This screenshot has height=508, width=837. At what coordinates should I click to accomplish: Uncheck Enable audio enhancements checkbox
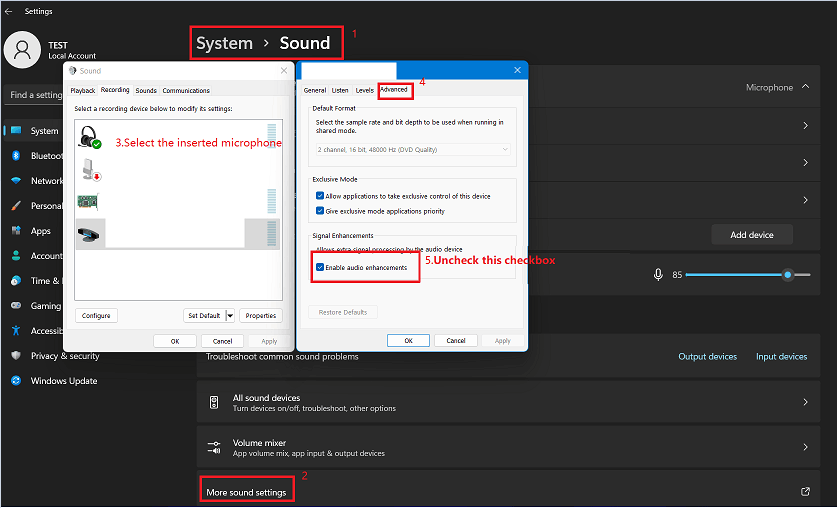click(x=320, y=267)
